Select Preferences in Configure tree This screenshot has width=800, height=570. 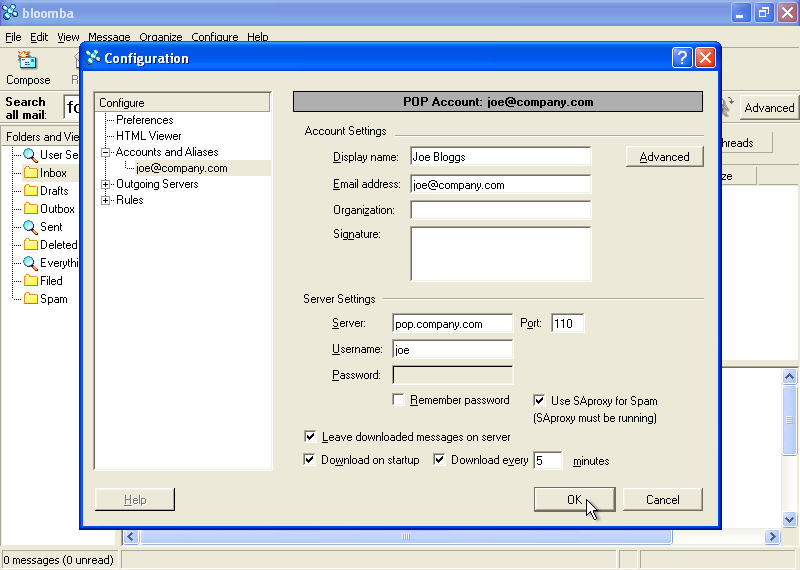pyautogui.click(x=144, y=120)
